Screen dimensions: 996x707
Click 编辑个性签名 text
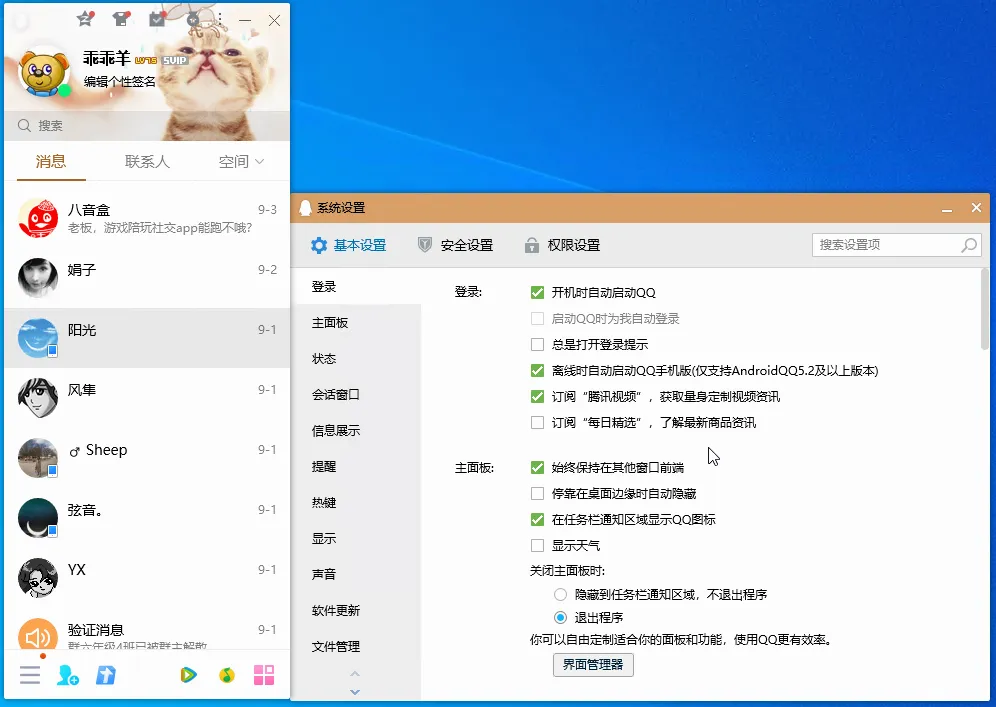(119, 81)
